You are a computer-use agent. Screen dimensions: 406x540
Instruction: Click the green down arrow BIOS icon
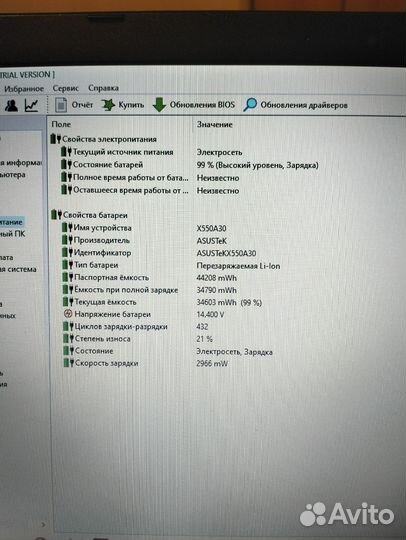(x=159, y=105)
